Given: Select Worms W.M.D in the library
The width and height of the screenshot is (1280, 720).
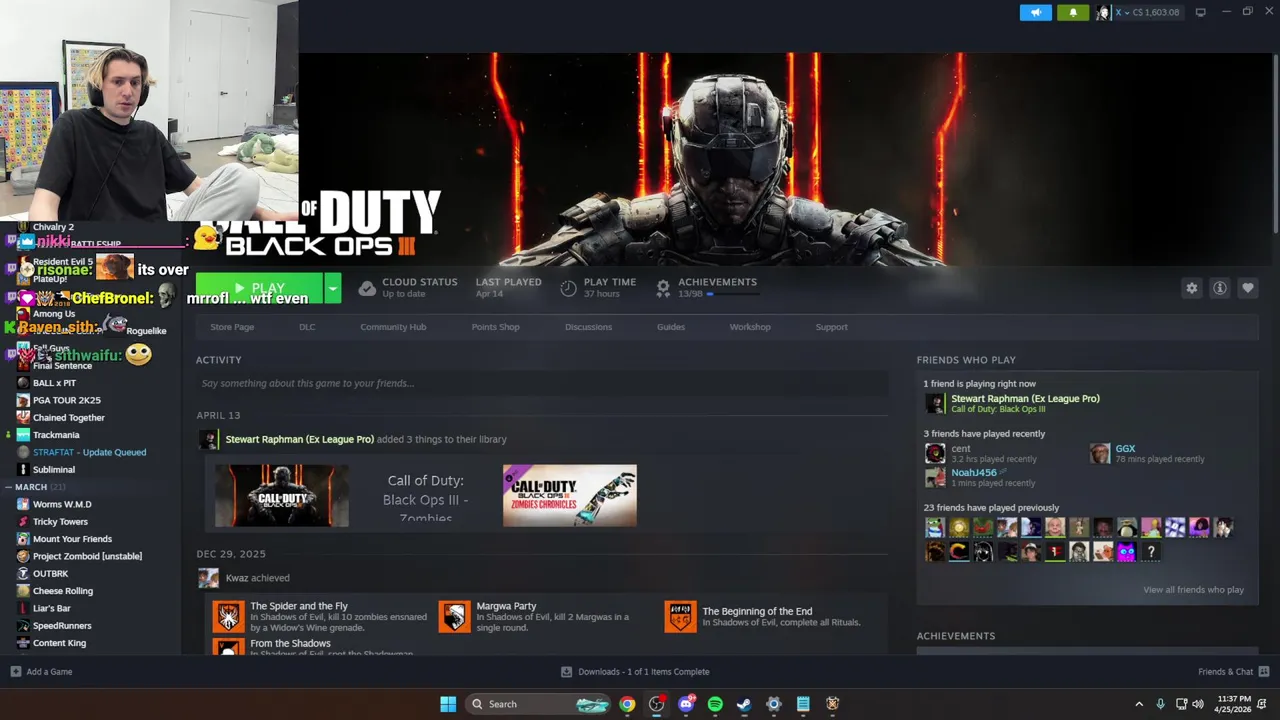Looking at the screenshot, I should (x=62, y=504).
